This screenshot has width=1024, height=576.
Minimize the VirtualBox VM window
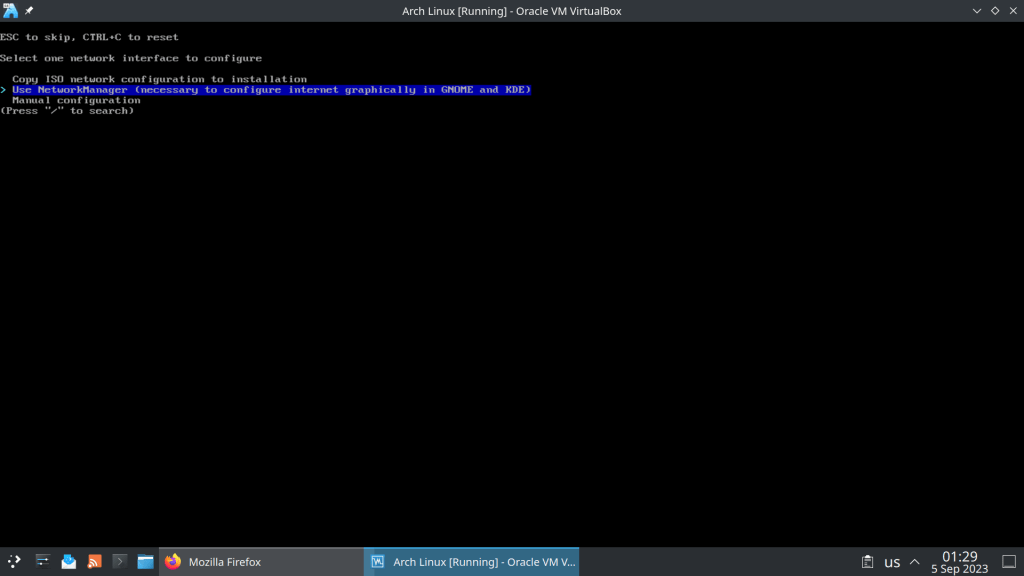(x=976, y=11)
